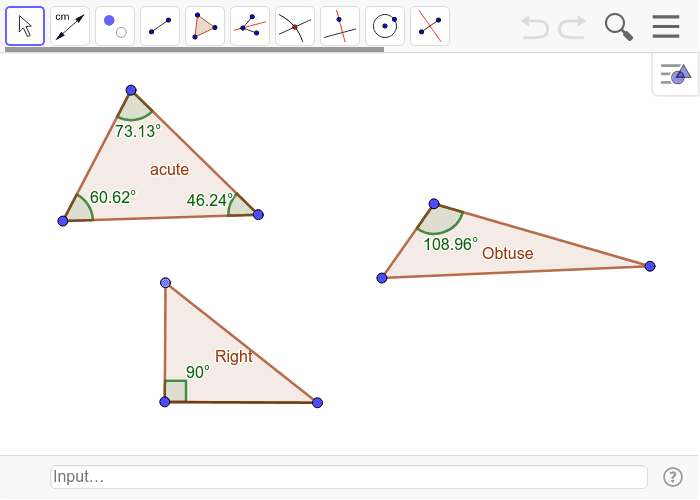
Task: Open the input help question mark
Action: (673, 477)
